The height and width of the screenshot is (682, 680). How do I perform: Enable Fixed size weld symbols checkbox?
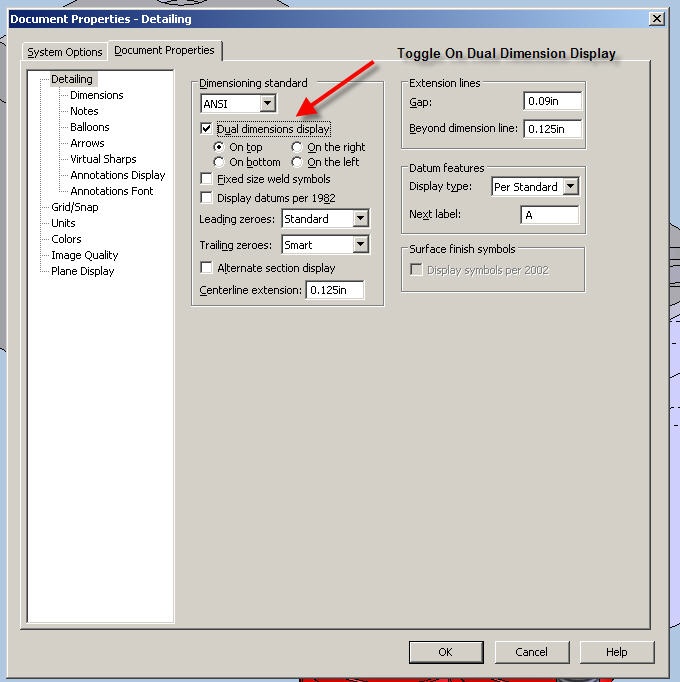click(x=206, y=179)
